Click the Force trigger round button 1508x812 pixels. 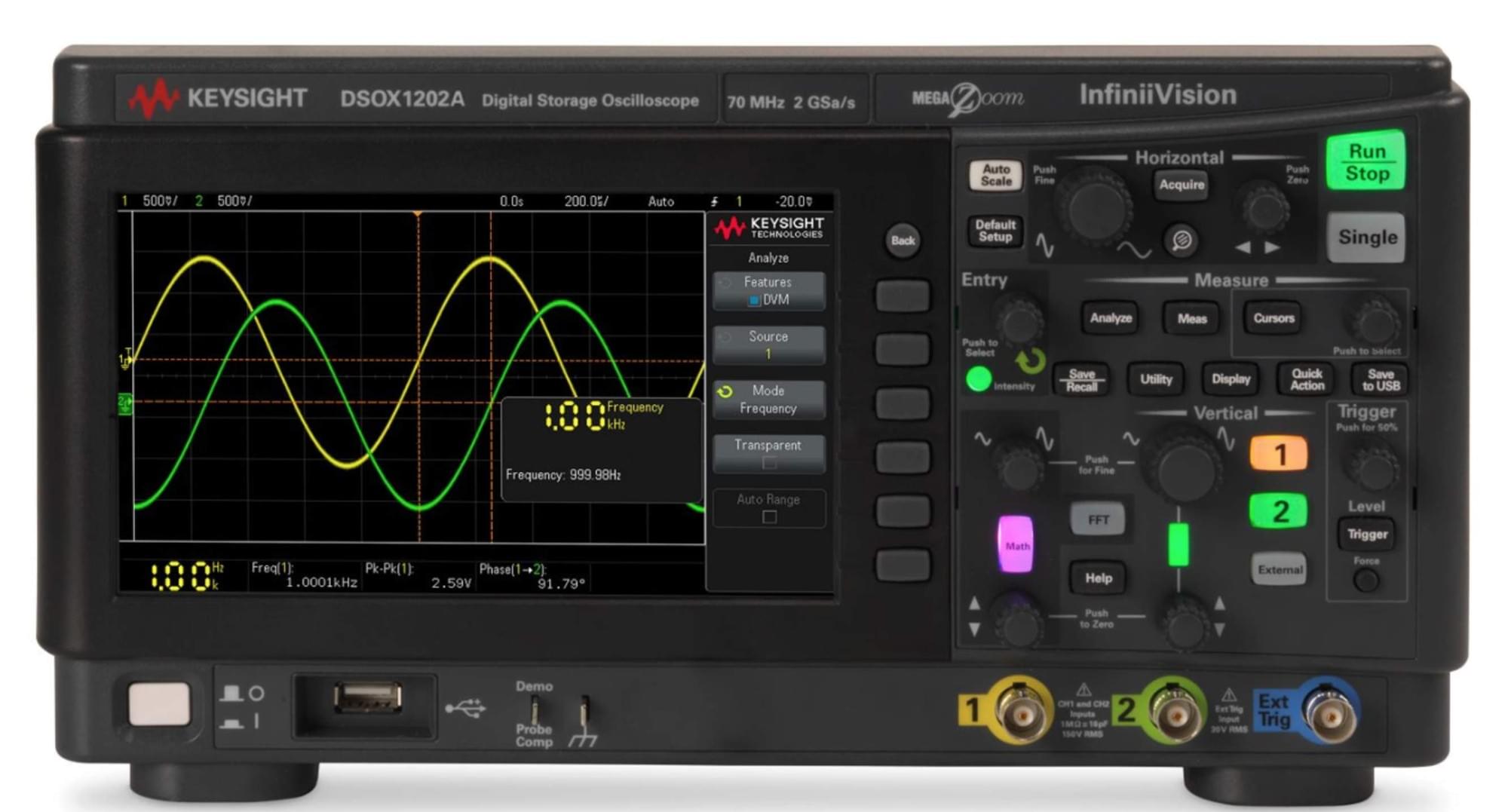tap(1366, 581)
